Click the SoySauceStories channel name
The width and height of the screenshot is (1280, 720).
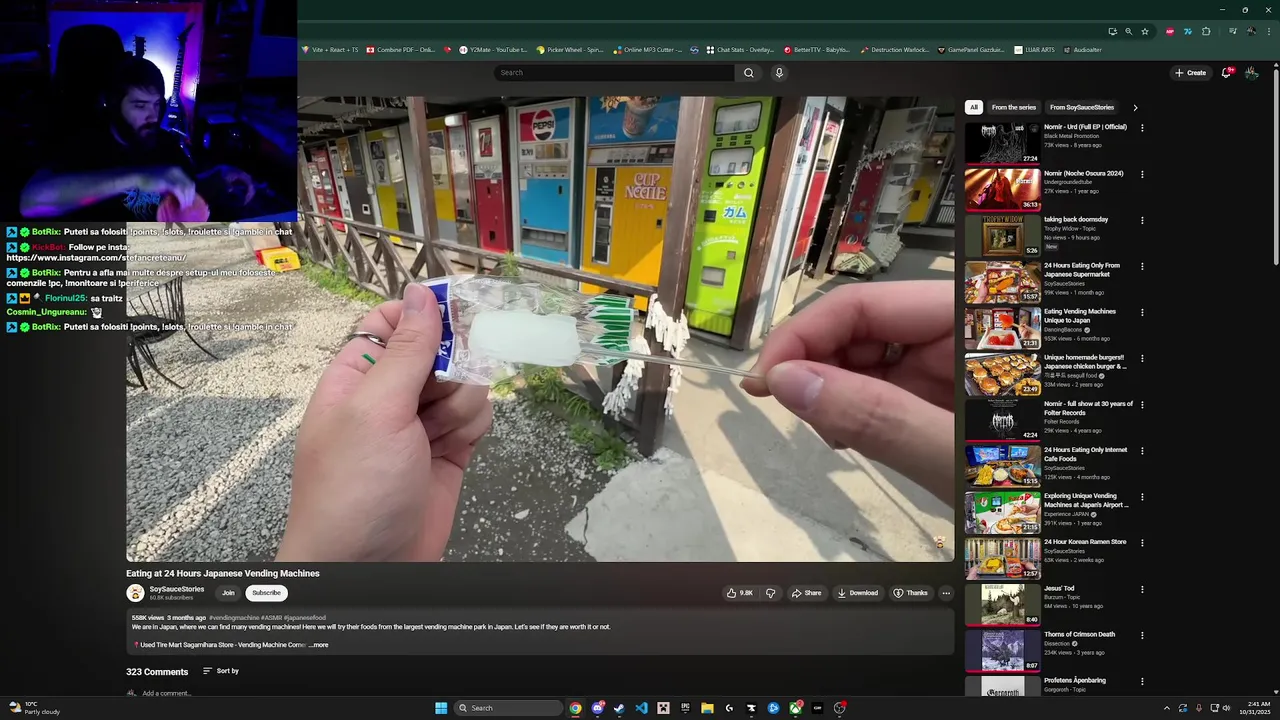point(177,589)
